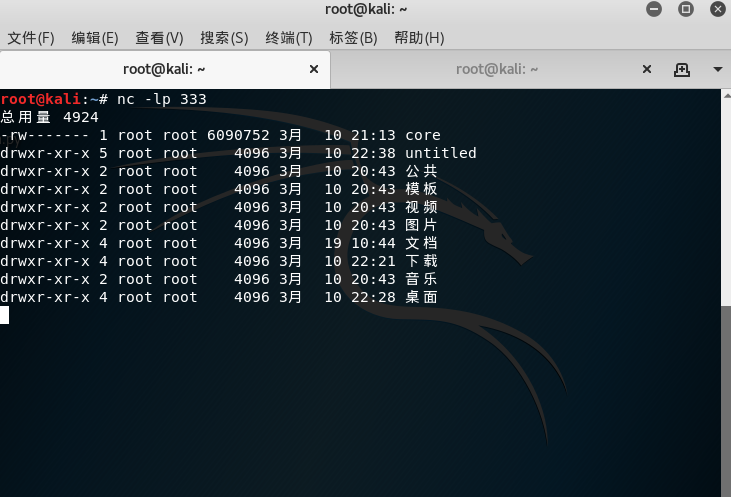Close the second terminal tab

coord(647,69)
